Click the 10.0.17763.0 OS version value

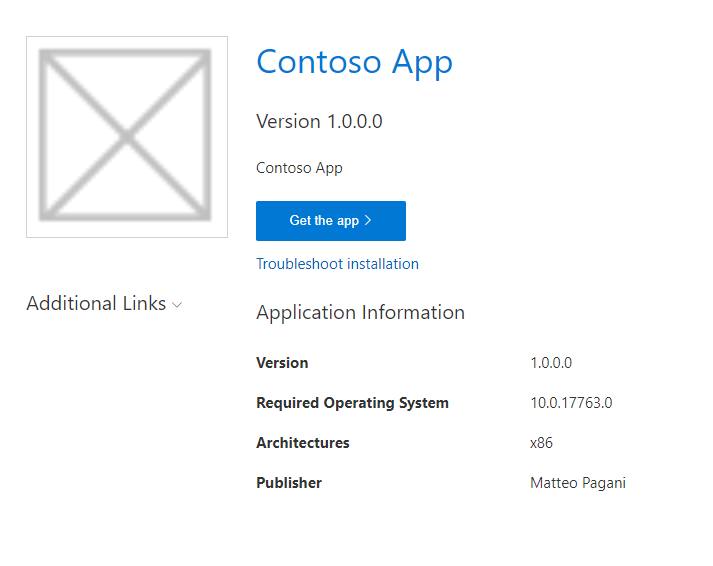[x=571, y=403]
